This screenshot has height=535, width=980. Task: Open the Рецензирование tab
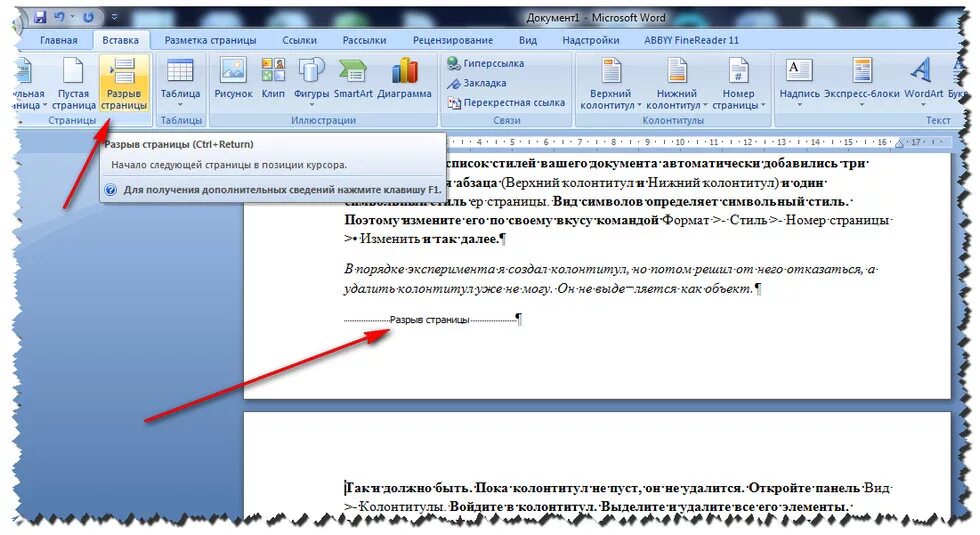tap(453, 40)
